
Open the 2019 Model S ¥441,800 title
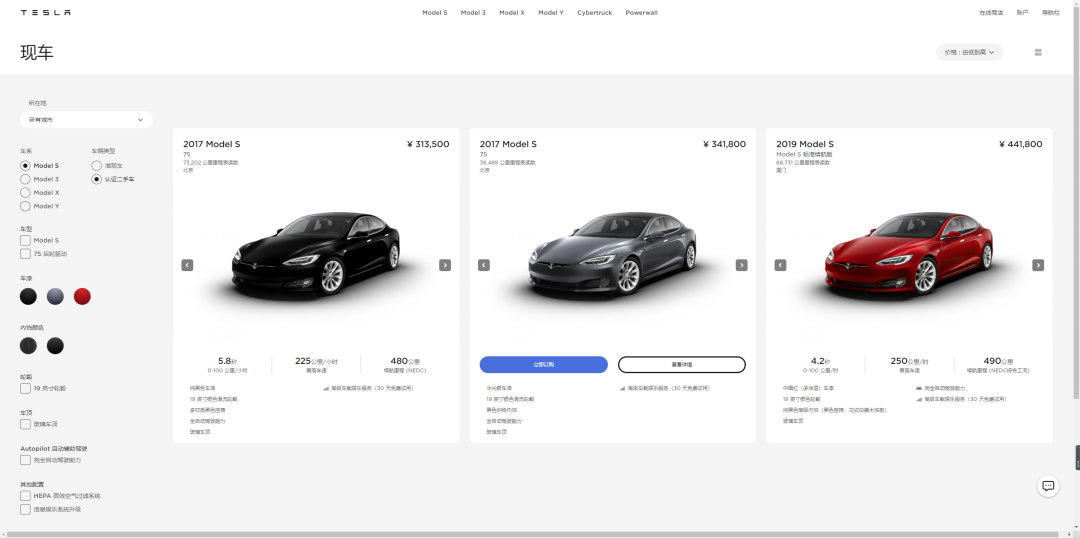coord(804,144)
